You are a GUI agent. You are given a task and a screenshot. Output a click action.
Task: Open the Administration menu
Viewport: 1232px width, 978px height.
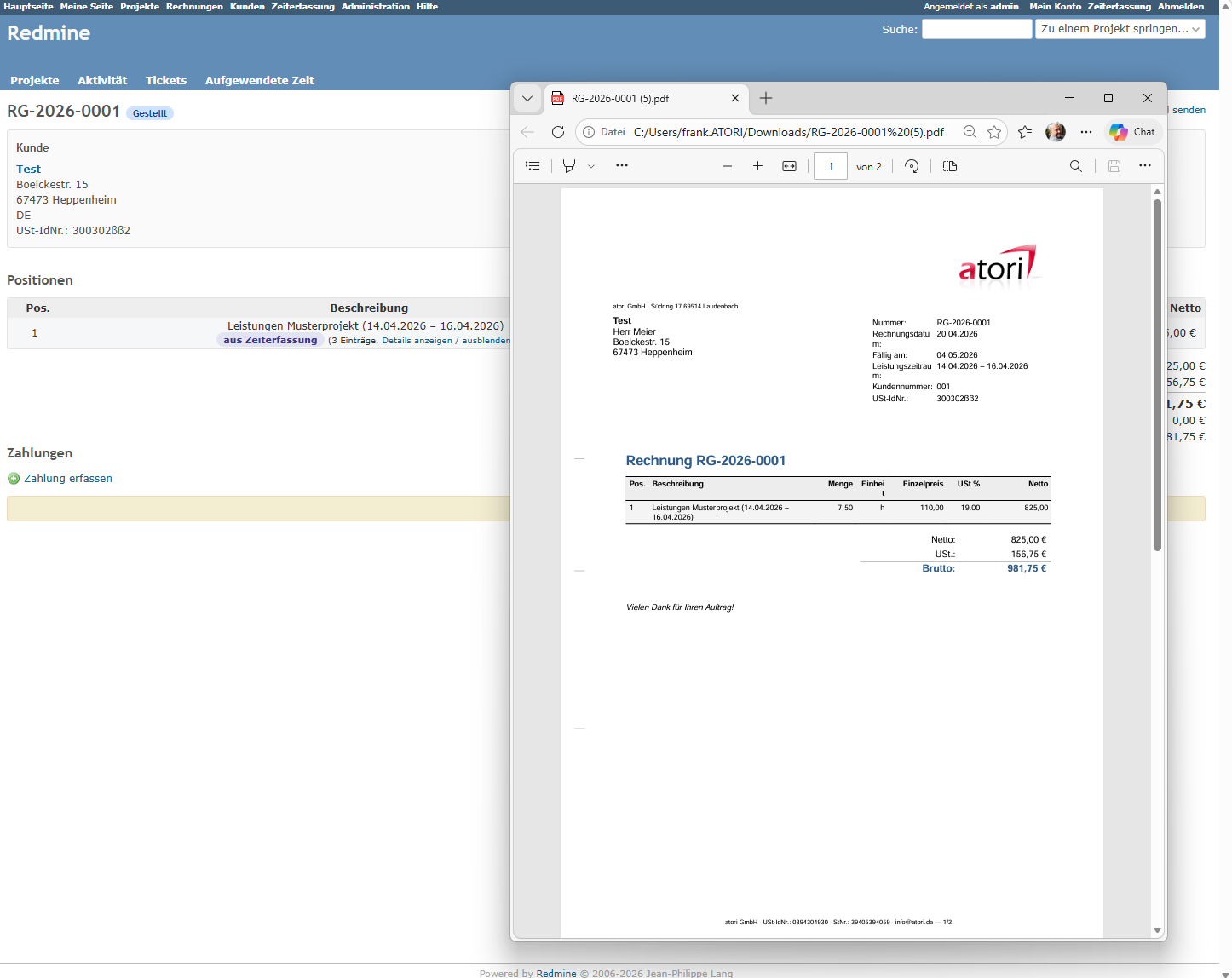375,6
